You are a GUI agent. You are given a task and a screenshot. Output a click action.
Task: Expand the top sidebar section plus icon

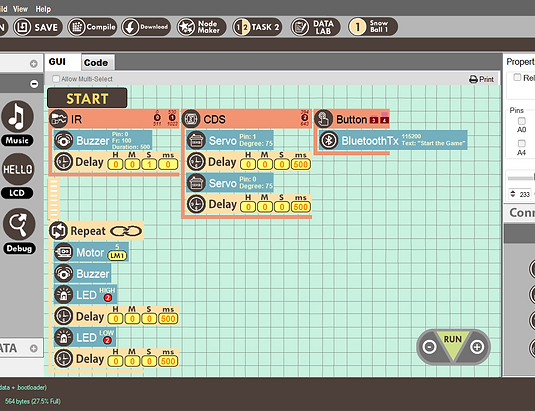click(33, 63)
